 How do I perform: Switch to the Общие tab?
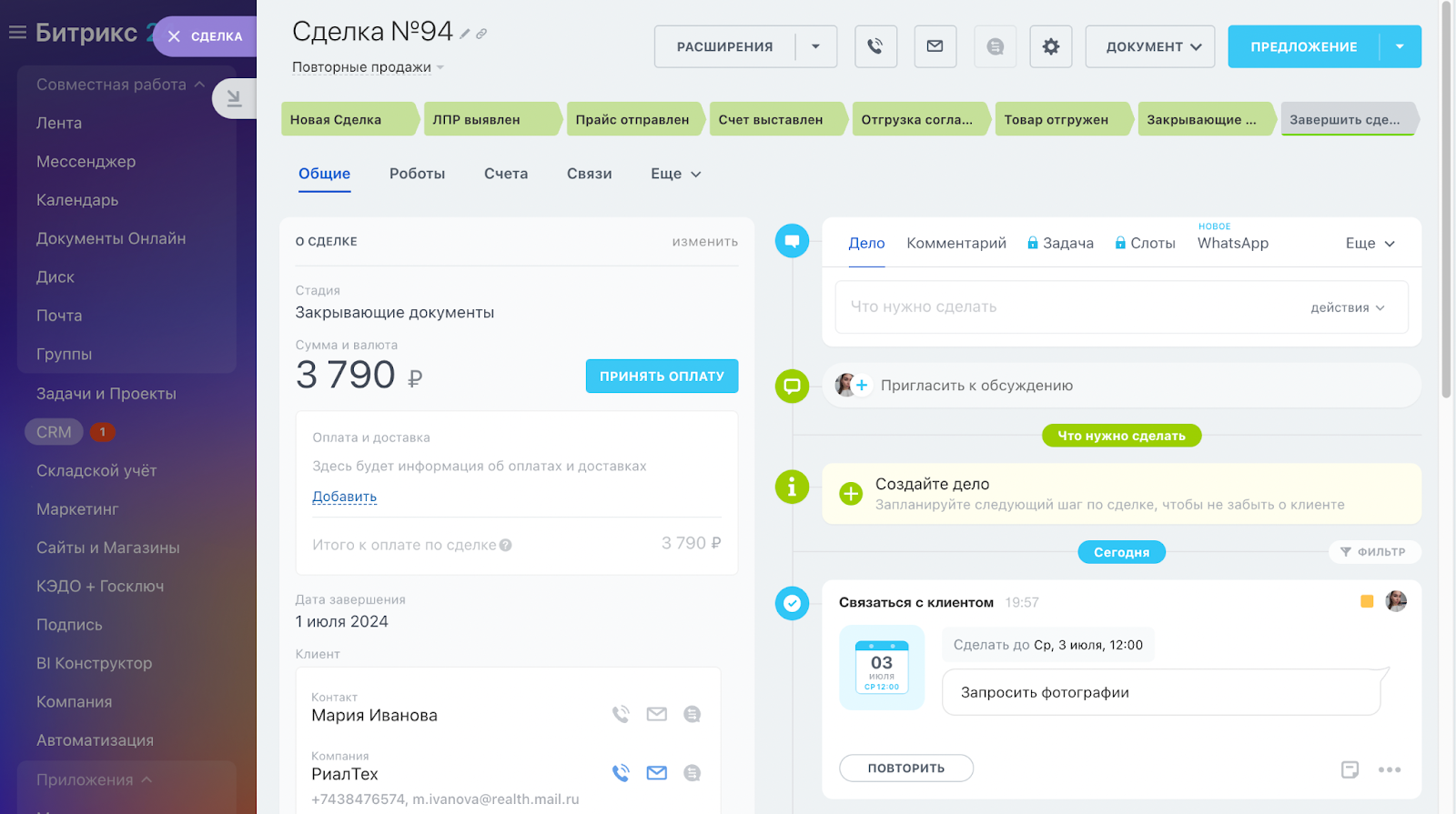click(324, 174)
